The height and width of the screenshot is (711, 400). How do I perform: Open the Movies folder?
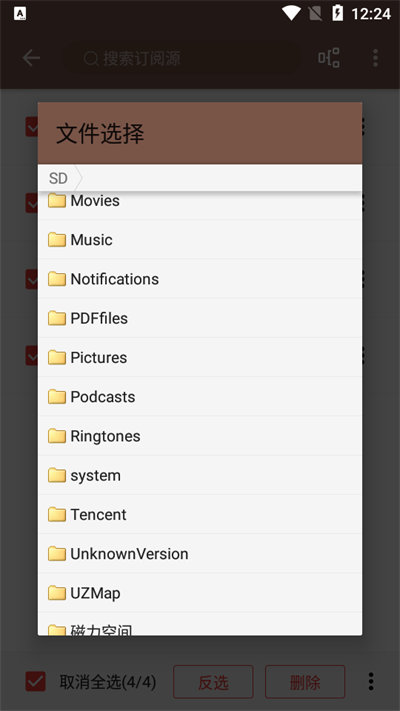(x=200, y=201)
